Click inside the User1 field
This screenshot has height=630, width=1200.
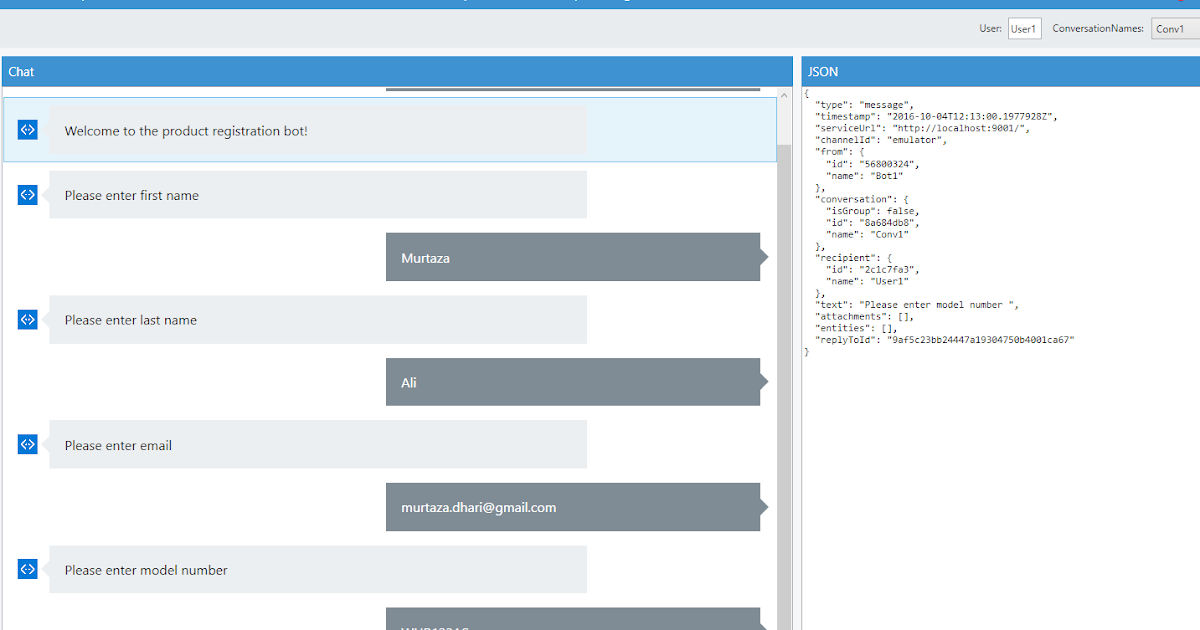click(x=1024, y=29)
